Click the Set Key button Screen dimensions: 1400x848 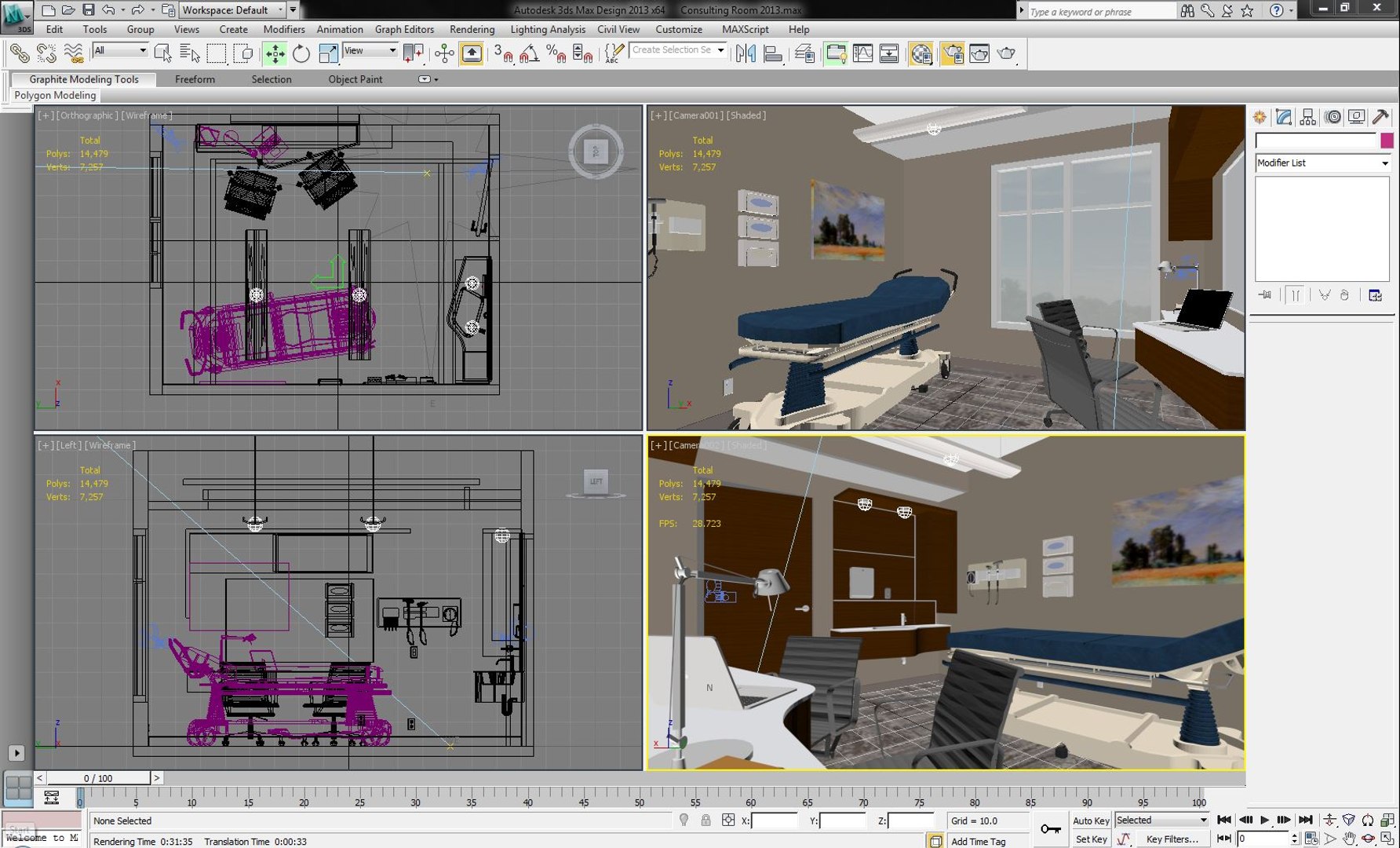pyautogui.click(x=1091, y=839)
